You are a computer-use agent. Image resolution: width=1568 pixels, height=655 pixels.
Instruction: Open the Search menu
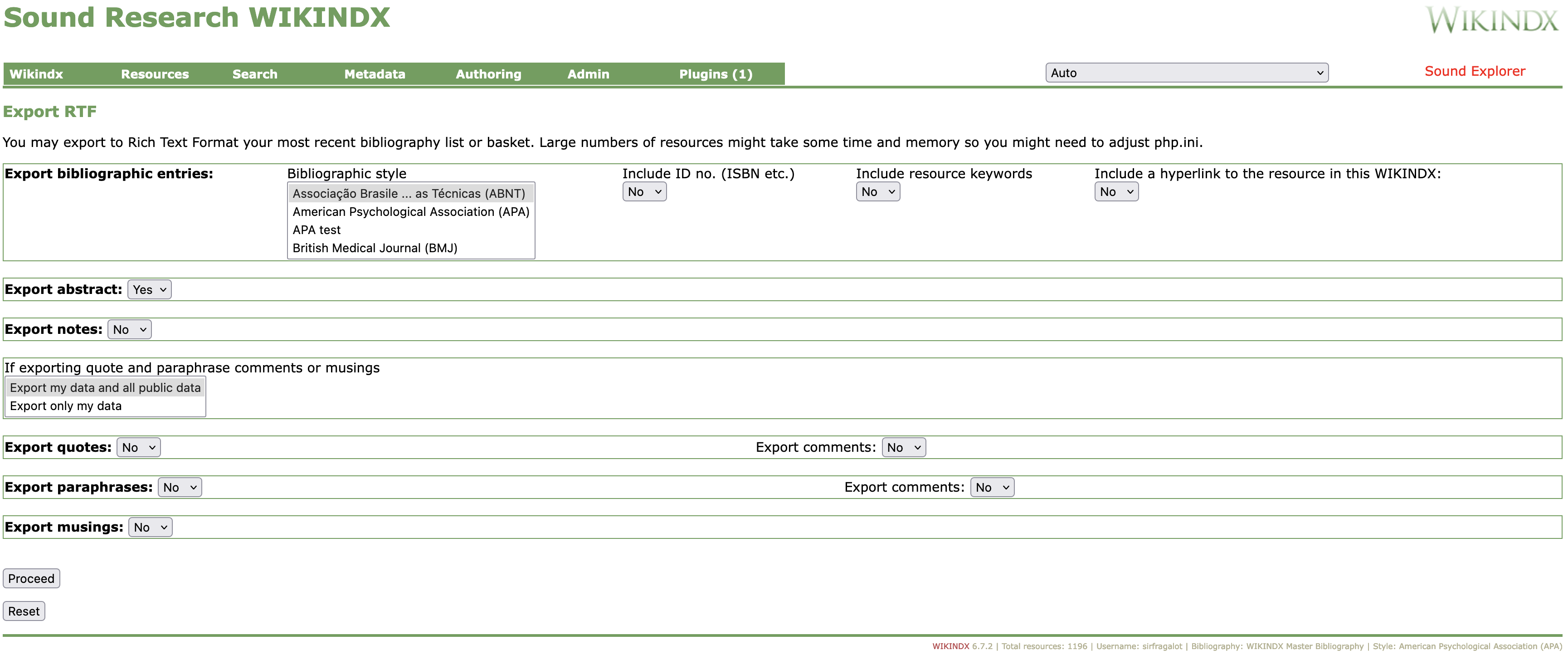click(254, 74)
